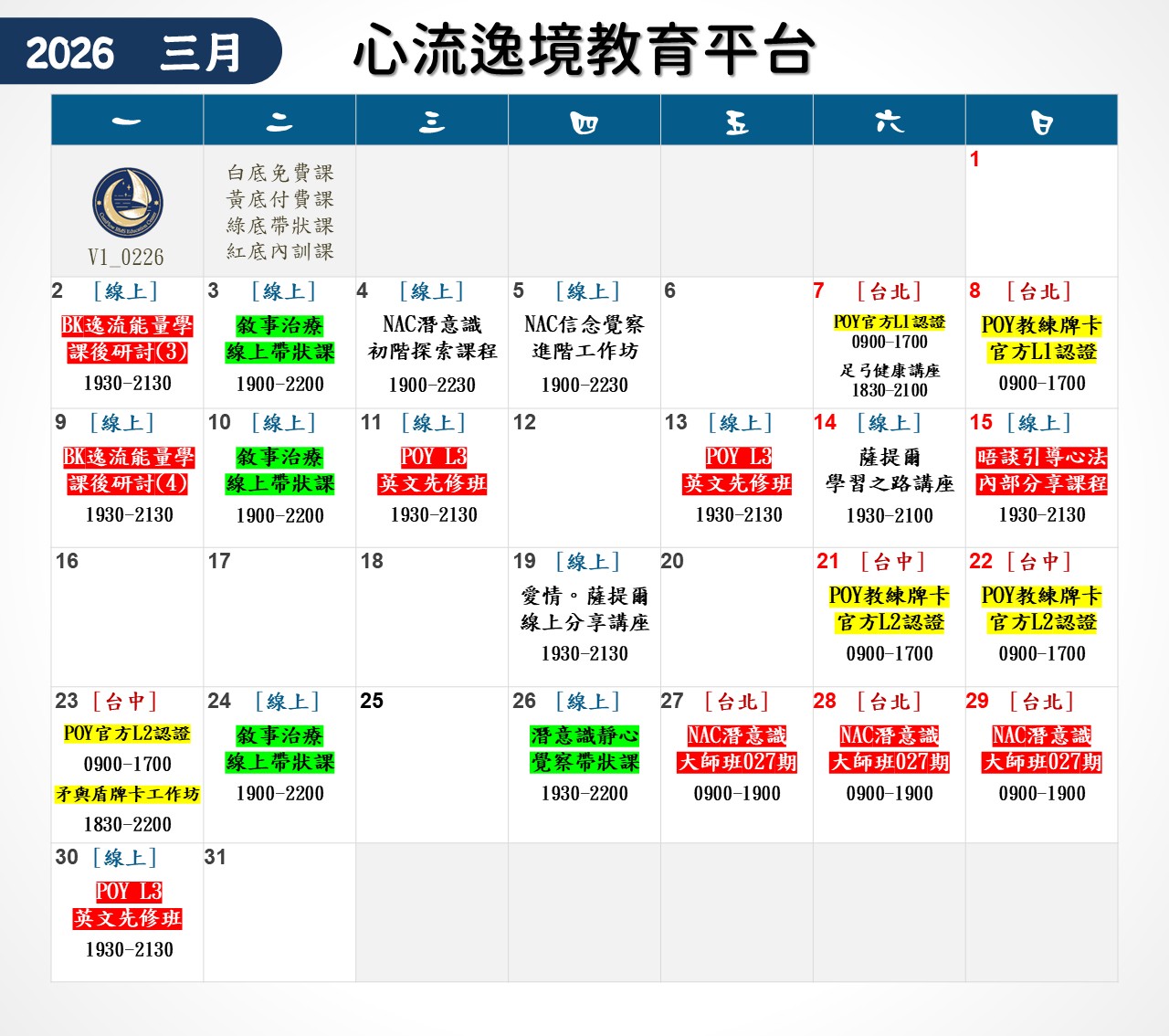
Task: Click green 敘事治療 event on March 10
Action: point(279,470)
